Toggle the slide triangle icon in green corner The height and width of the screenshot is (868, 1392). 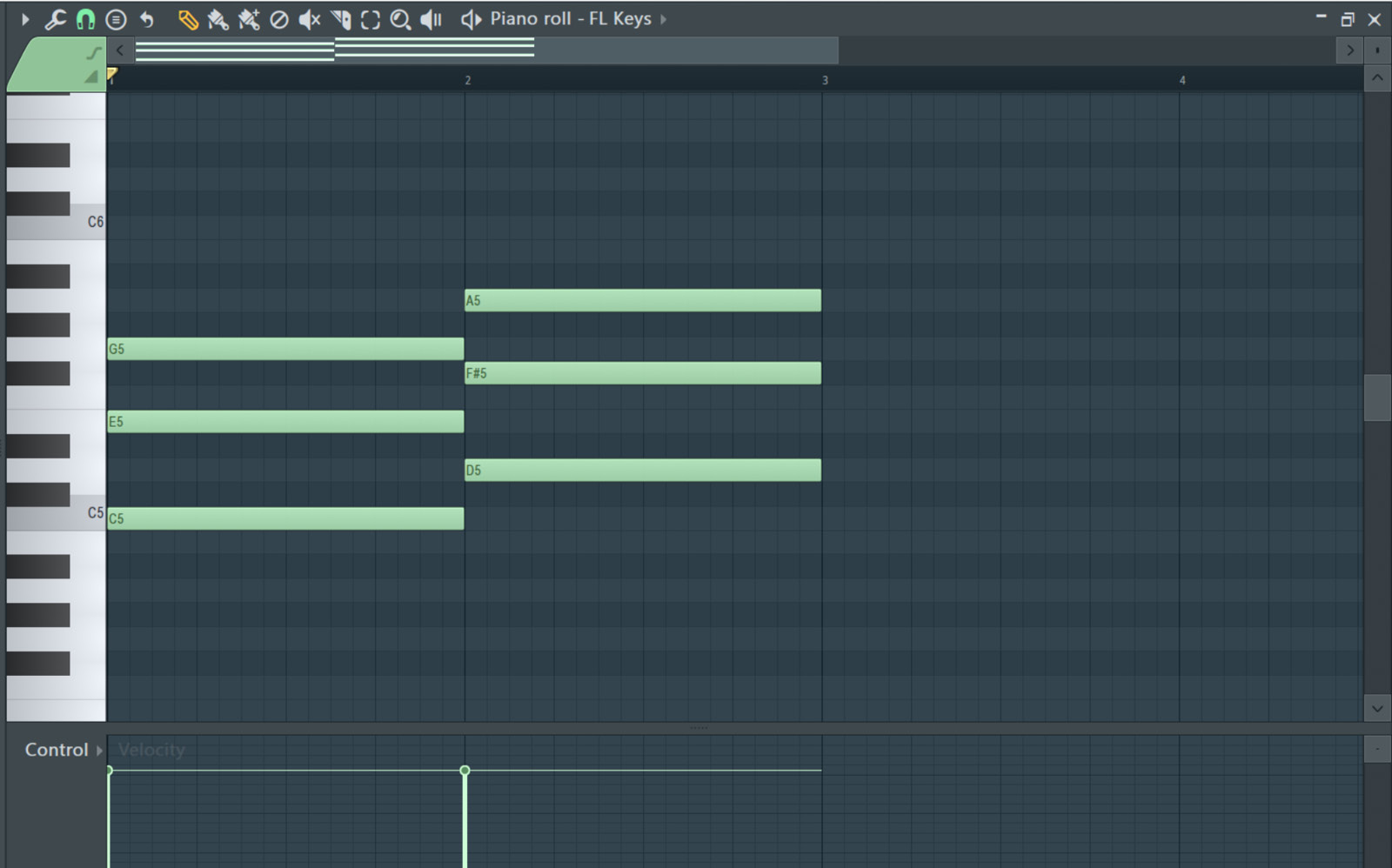(91, 77)
